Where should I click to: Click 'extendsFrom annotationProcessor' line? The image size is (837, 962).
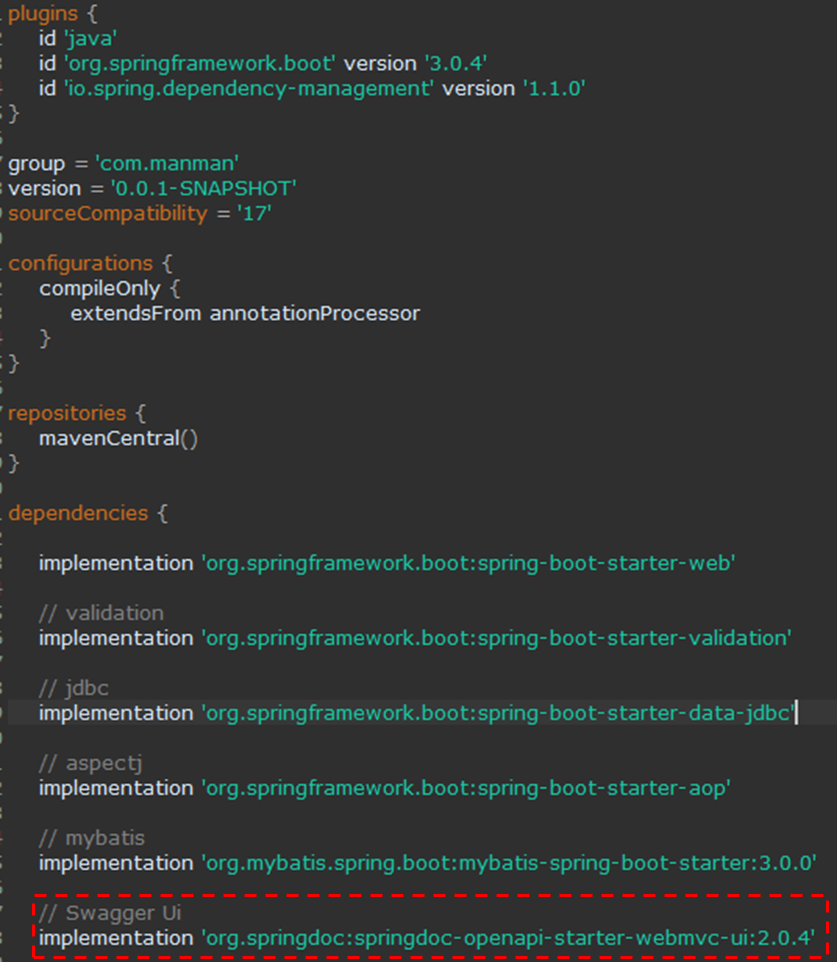click(x=245, y=314)
